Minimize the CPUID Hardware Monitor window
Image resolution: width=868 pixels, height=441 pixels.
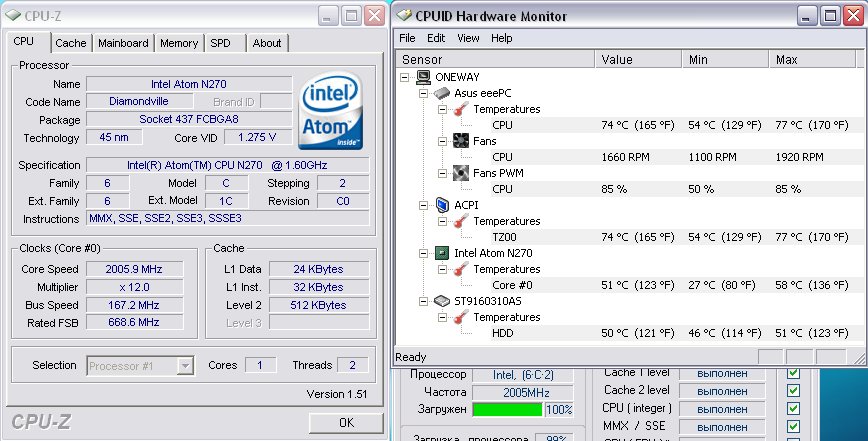coord(808,15)
